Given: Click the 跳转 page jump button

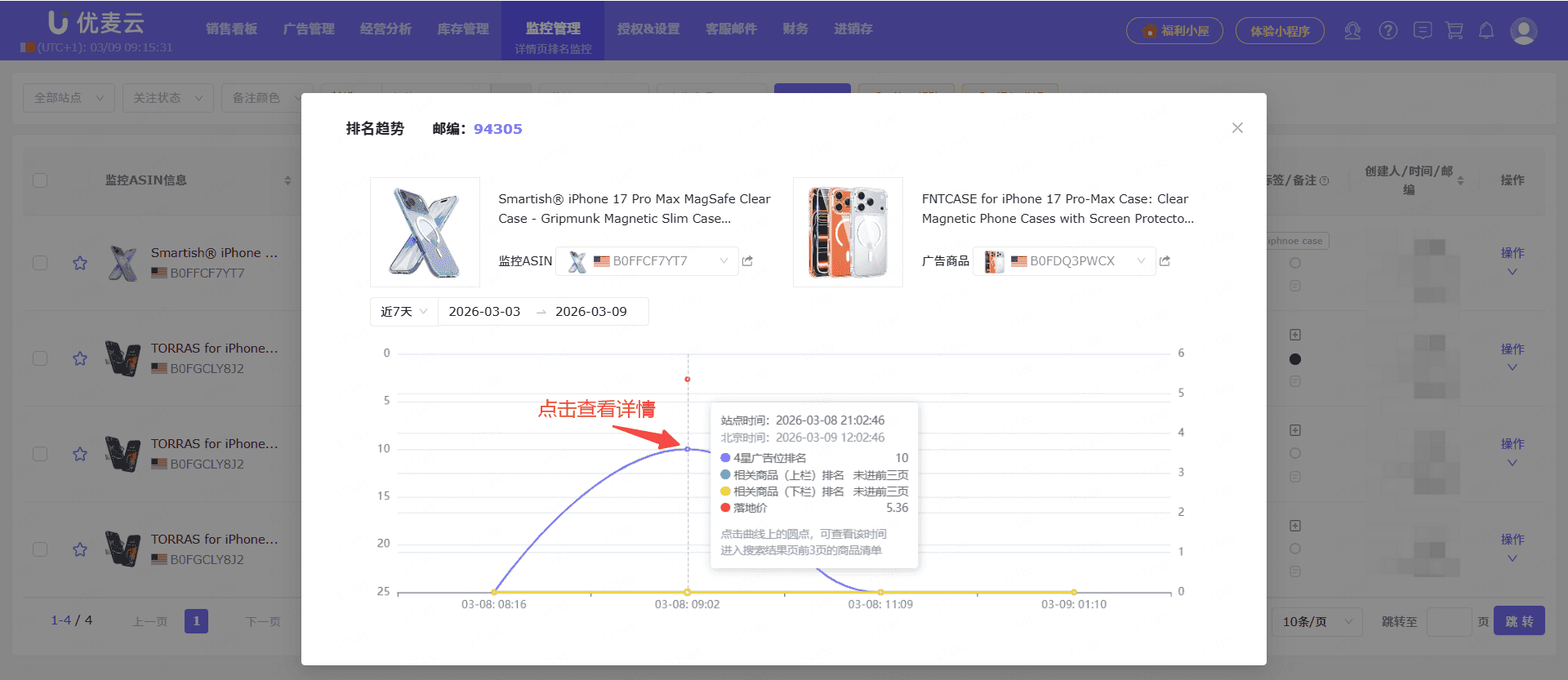Looking at the screenshot, I should [x=1519, y=621].
